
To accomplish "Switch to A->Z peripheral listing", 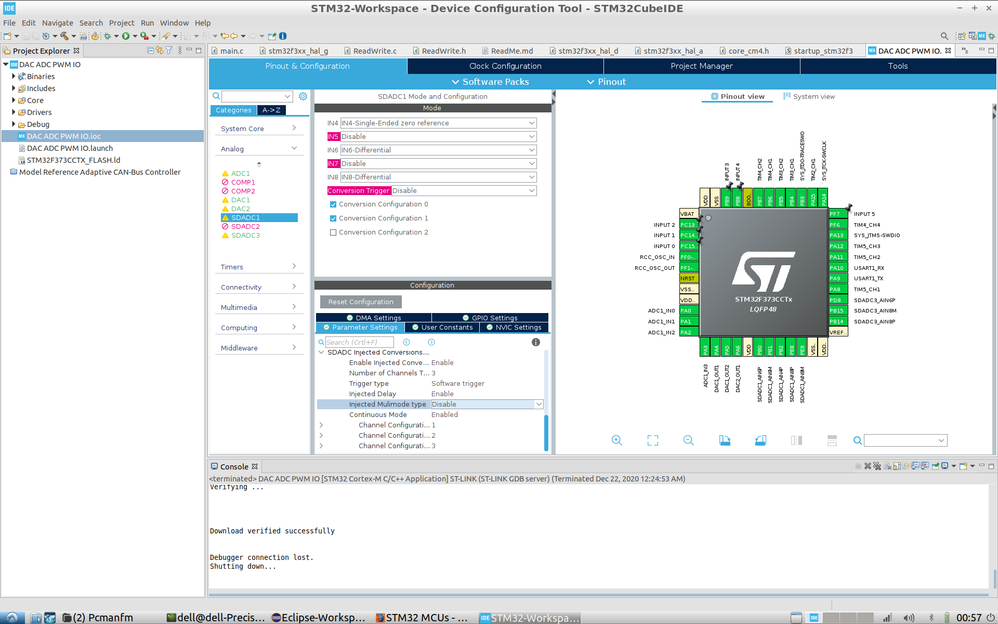I will [271, 110].
